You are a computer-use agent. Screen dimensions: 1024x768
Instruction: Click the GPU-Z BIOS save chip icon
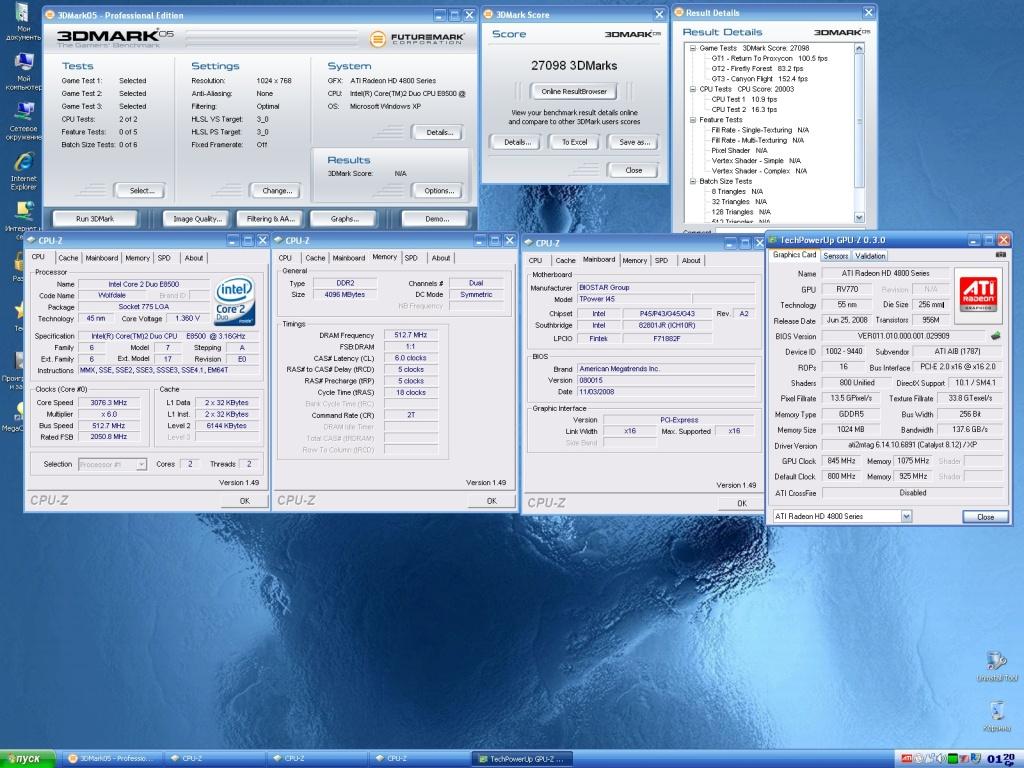coord(995,336)
